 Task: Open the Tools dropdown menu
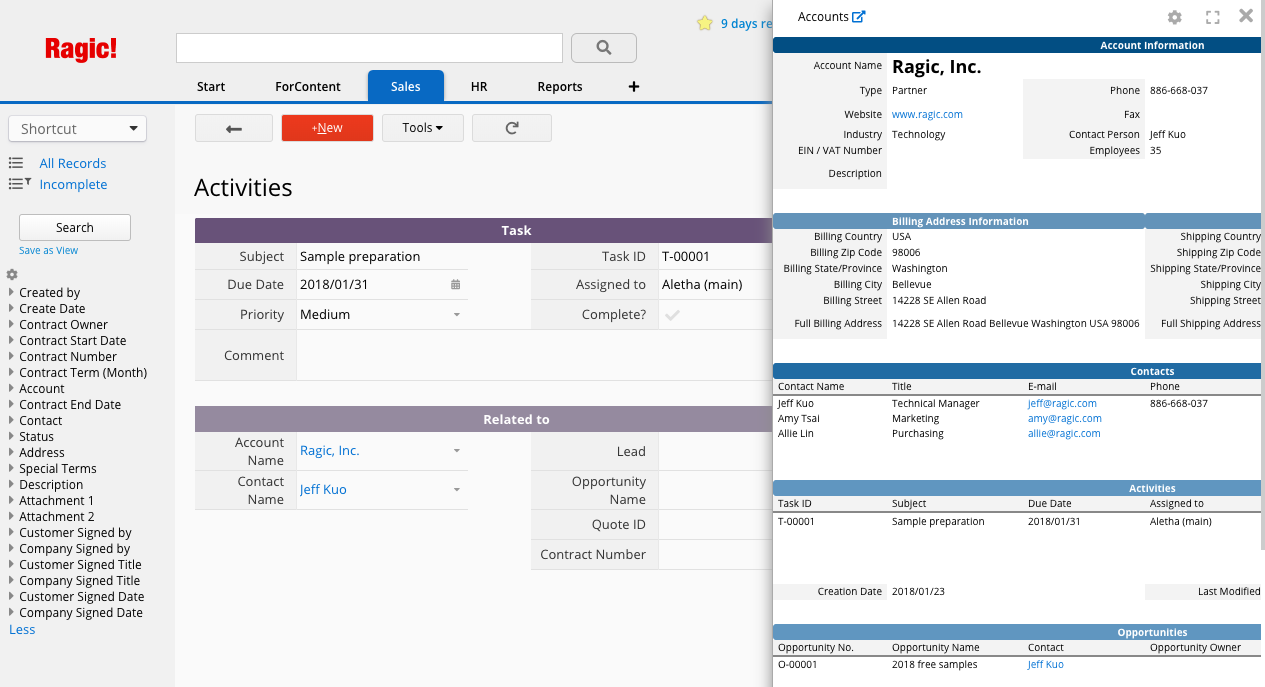[423, 128]
